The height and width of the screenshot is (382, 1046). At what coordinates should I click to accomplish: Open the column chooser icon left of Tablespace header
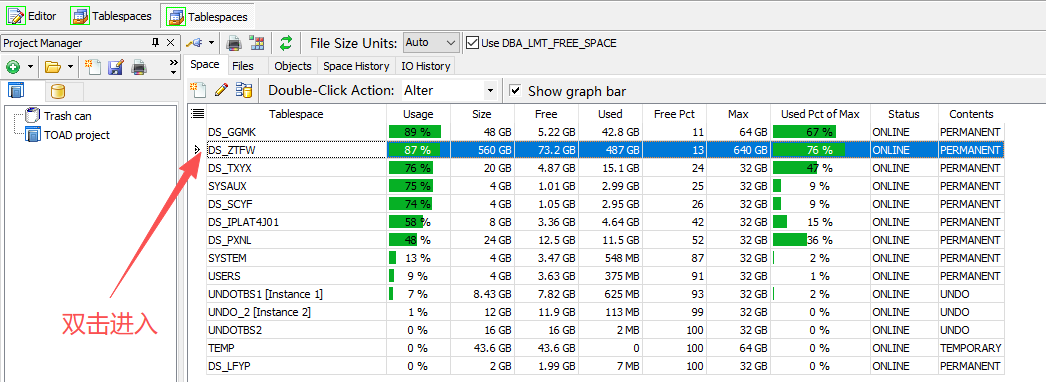(197, 113)
